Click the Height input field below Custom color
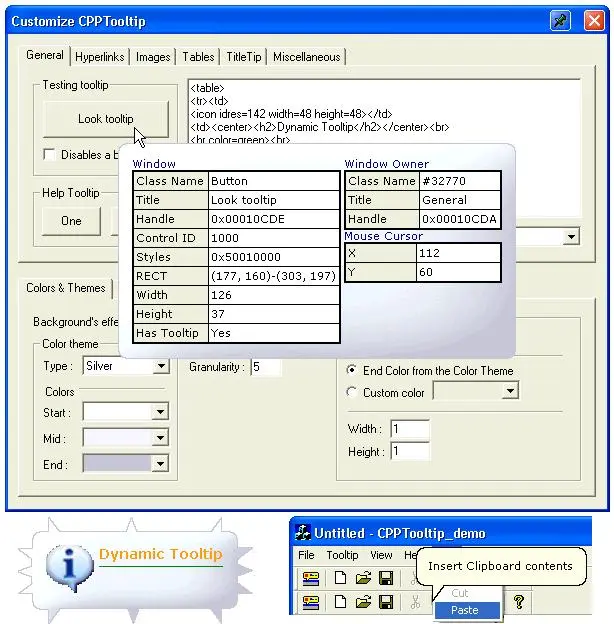Image resolution: width=614 pixels, height=624 pixels. point(409,451)
